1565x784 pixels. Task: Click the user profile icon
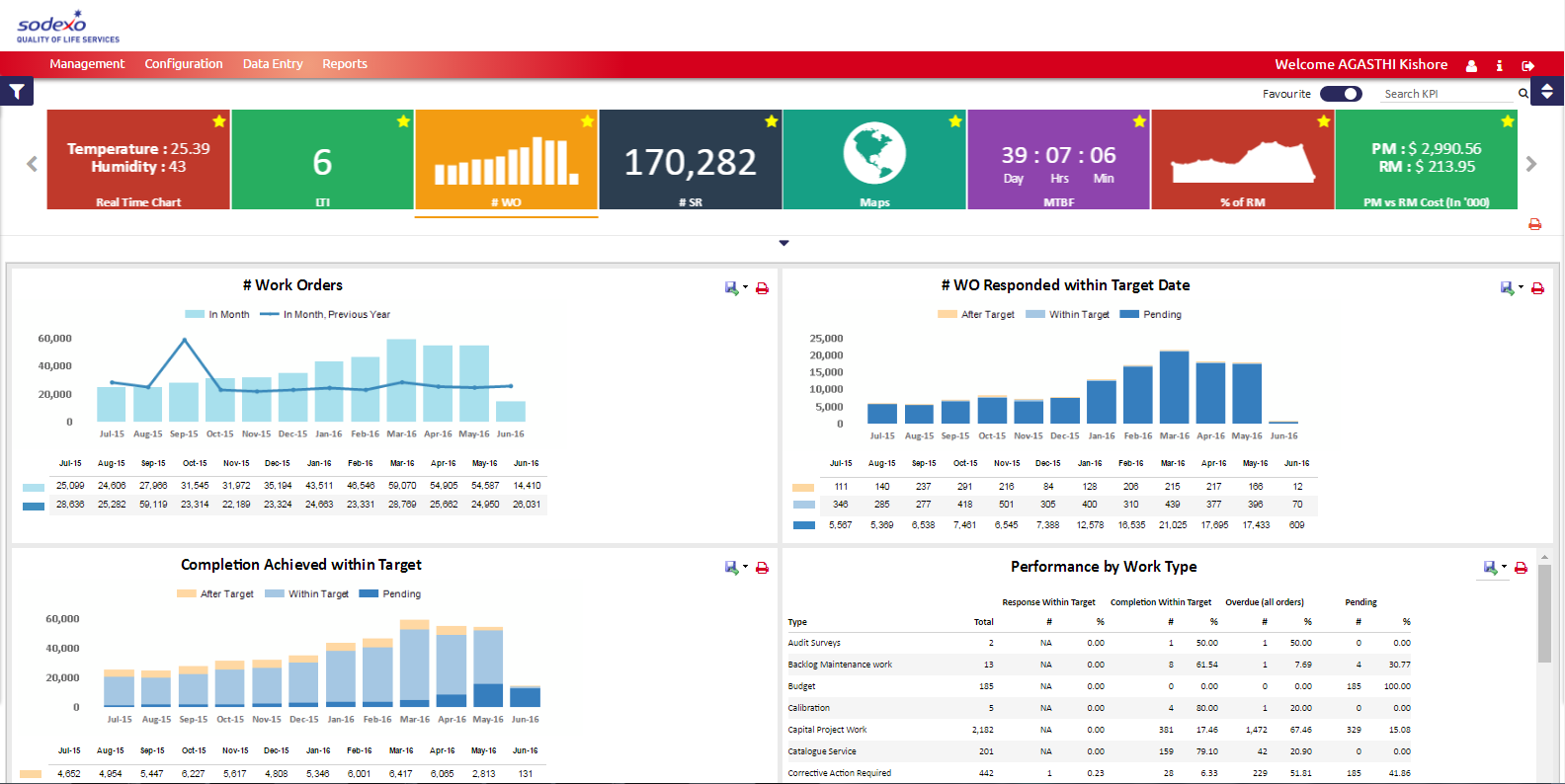[1471, 65]
